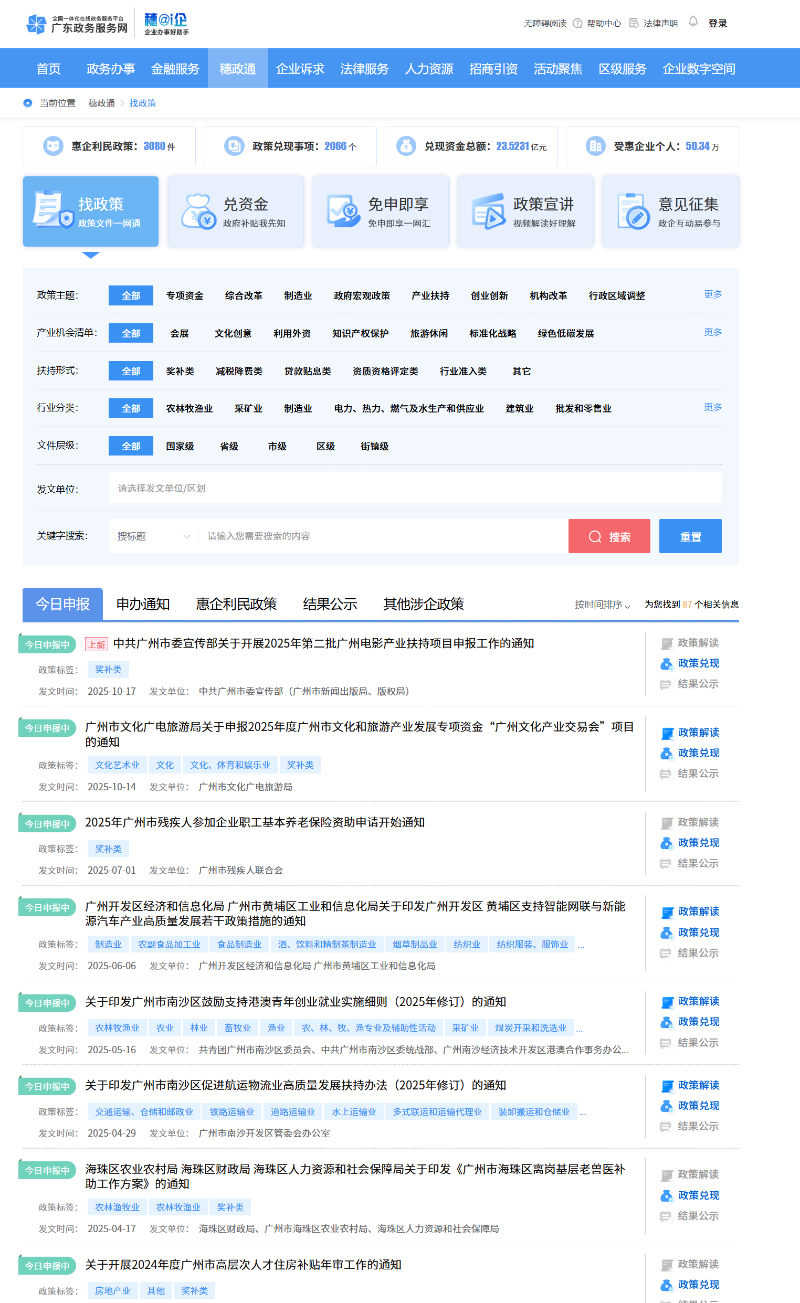800x1303 pixels.
Task: Click the 帮助中心 help icon
Action: [x=578, y=23]
